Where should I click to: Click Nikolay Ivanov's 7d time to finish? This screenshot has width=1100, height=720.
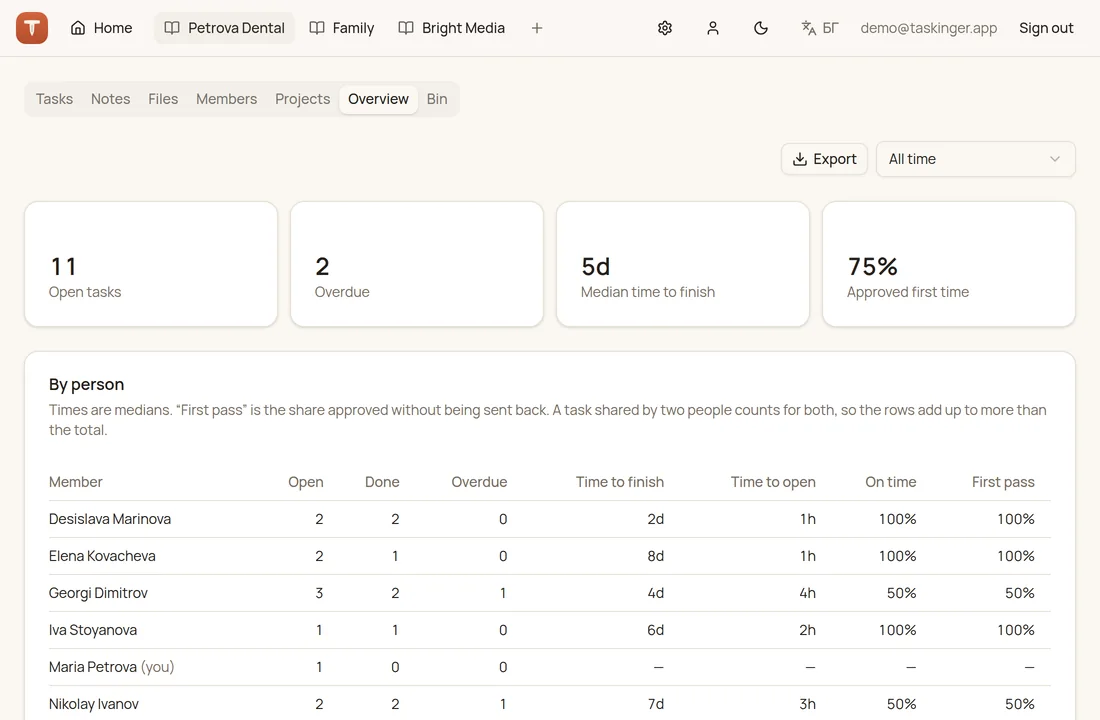point(656,705)
